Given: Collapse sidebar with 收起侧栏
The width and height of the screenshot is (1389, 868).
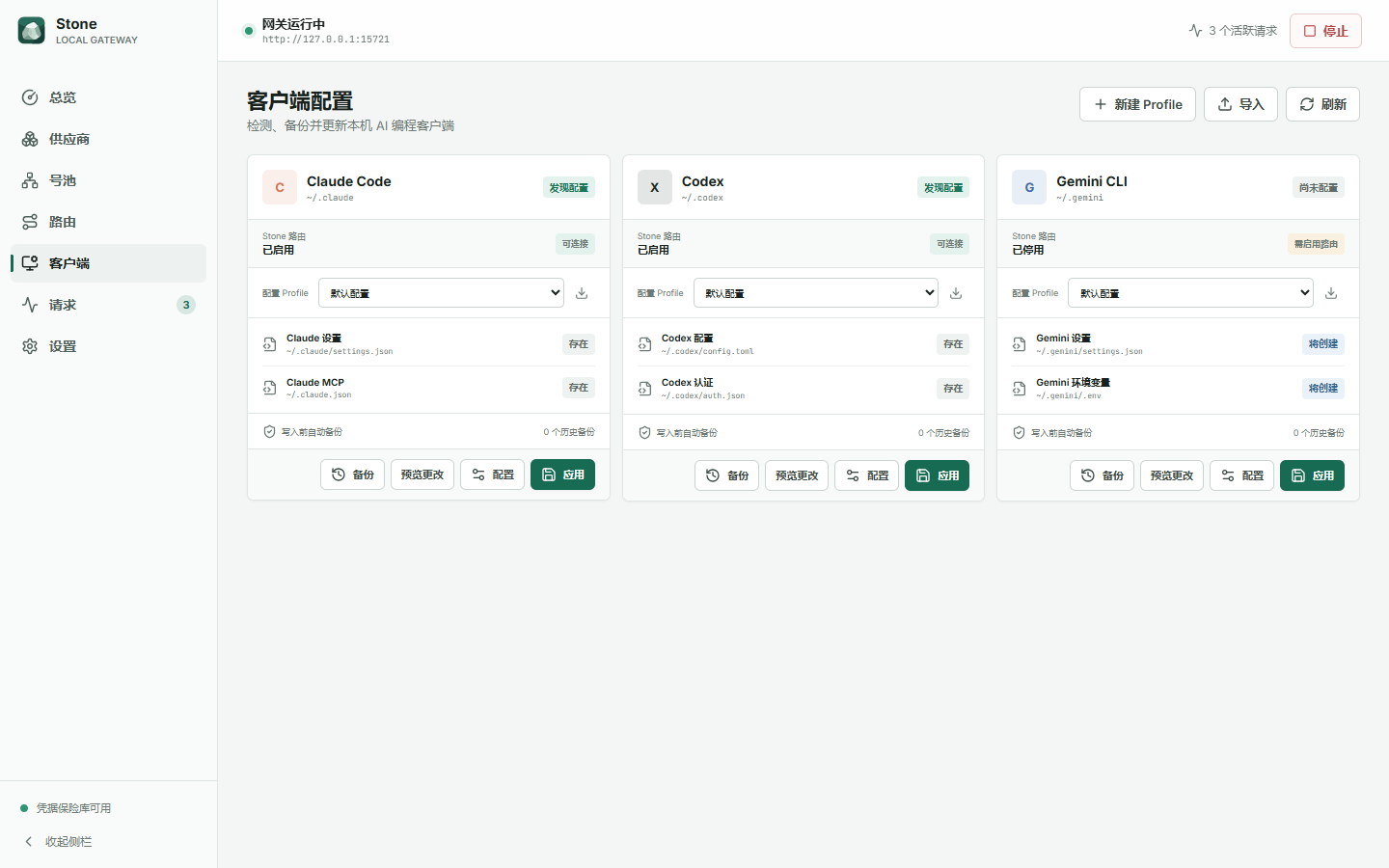Looking at the screenshot, I should (58, 842).
